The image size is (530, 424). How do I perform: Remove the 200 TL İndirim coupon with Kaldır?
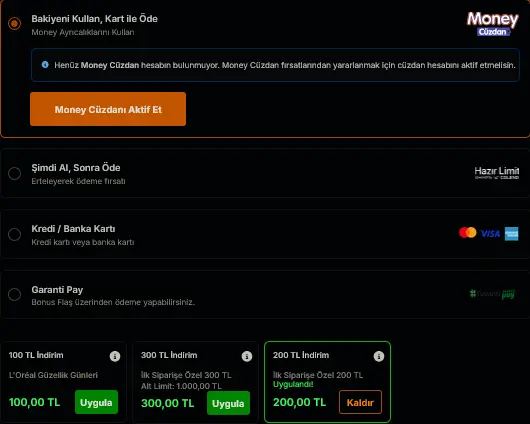point(360,402)
